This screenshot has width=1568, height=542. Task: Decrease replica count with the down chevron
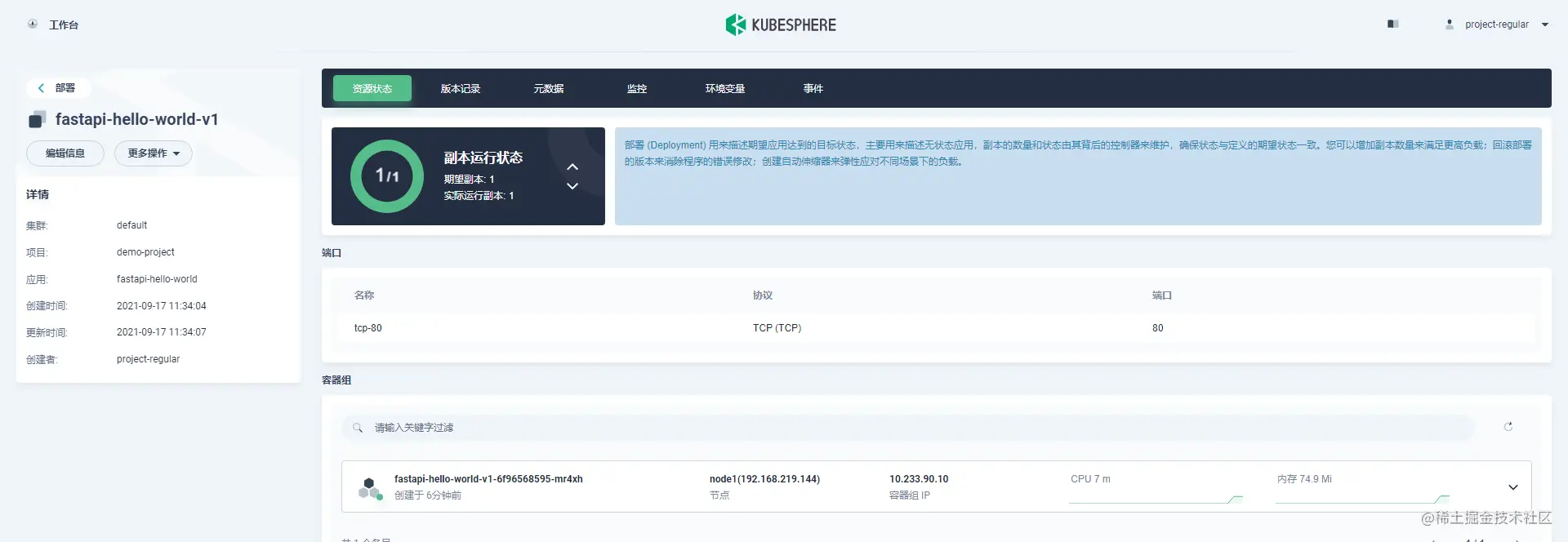(572, 186)
